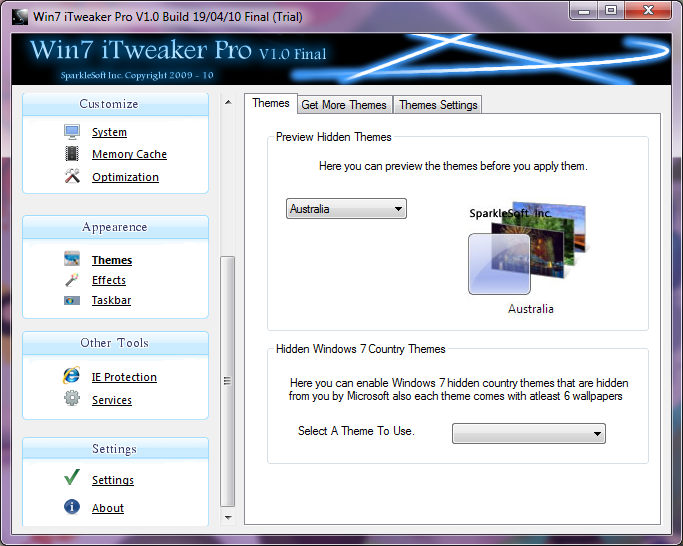Click the Preview Hidden Themes group label
The image size is (683, 546).
pos(334,137)
